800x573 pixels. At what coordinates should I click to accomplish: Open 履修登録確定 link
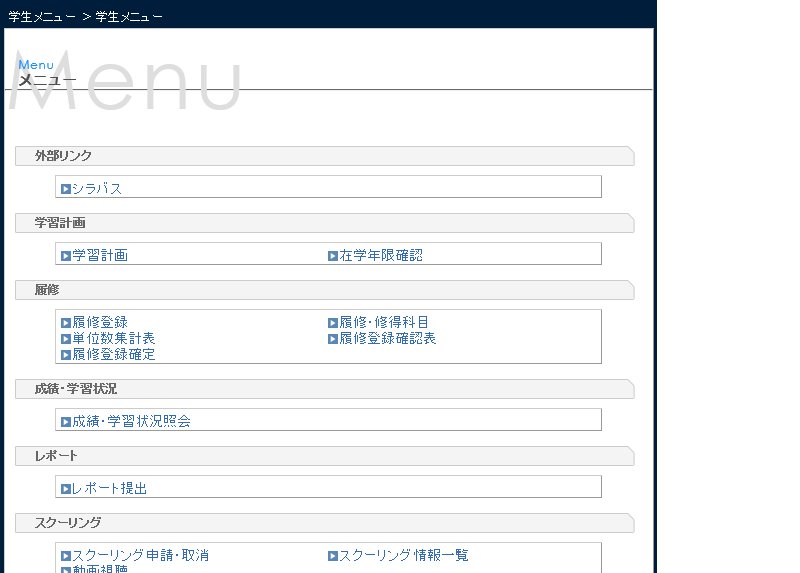[114, 355]
